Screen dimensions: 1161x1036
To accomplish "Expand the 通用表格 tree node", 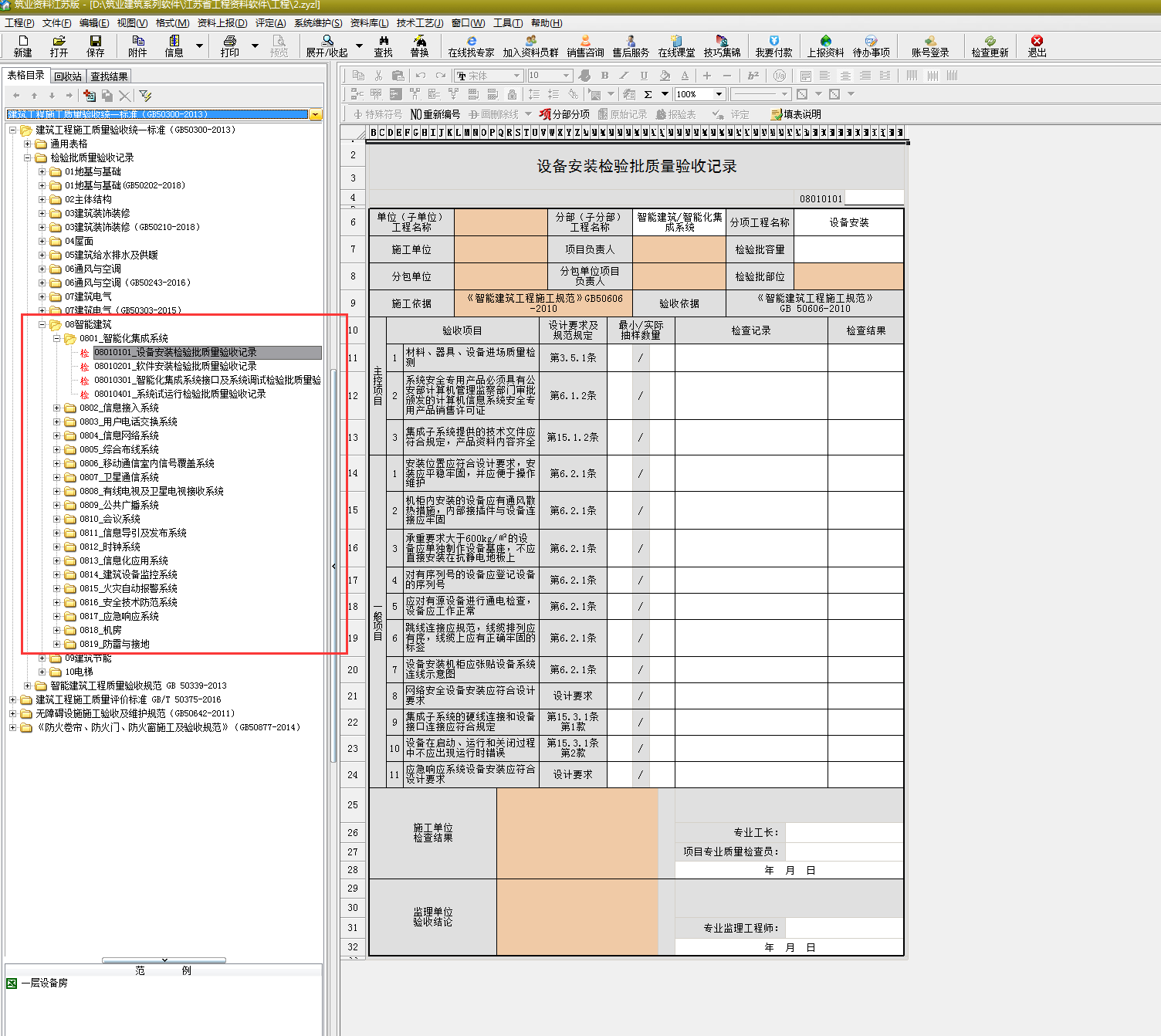I will (28, 144).
